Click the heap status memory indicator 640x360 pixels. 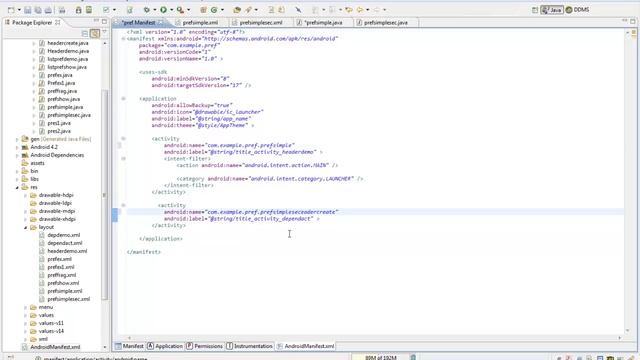coord(380,358)
